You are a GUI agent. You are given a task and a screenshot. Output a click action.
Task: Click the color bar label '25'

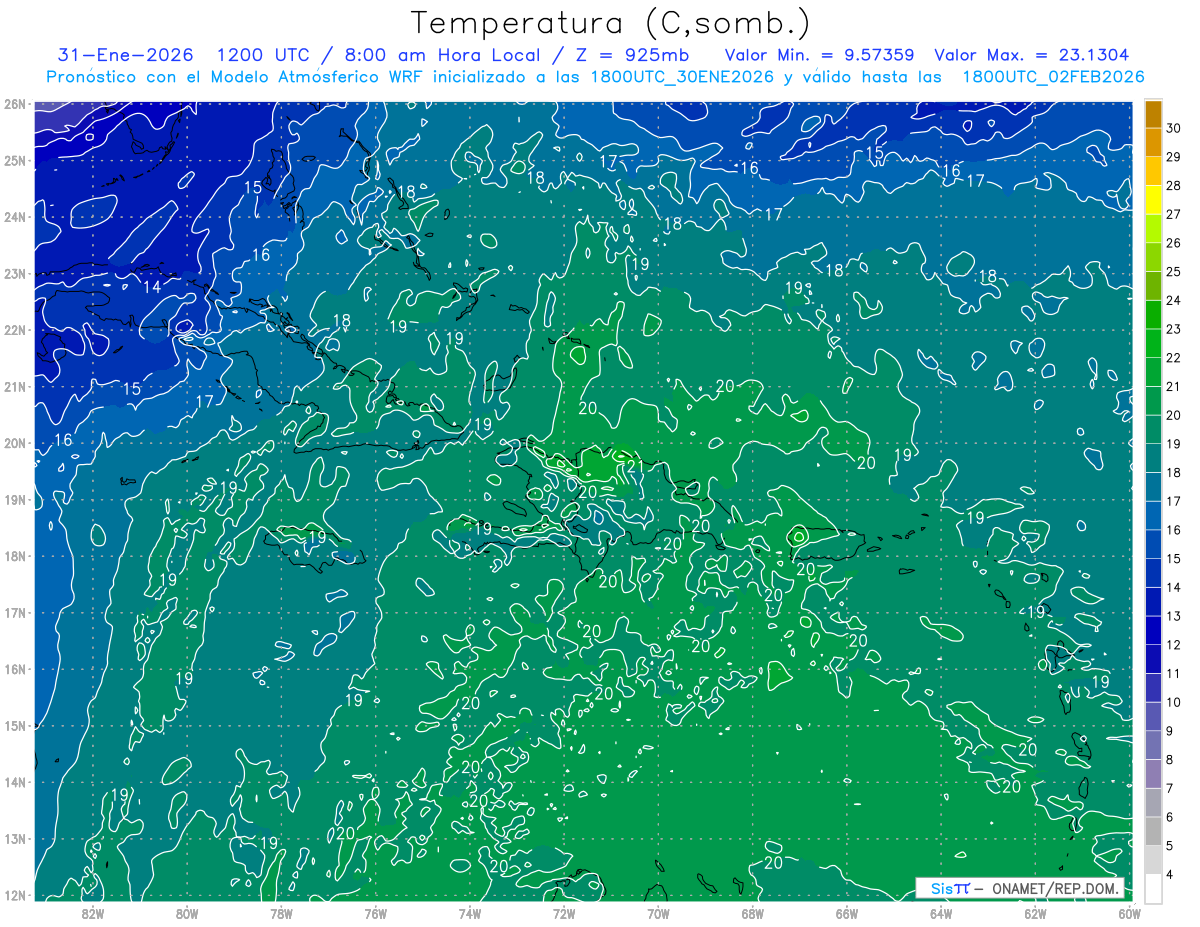click(x=1174, y=272)
